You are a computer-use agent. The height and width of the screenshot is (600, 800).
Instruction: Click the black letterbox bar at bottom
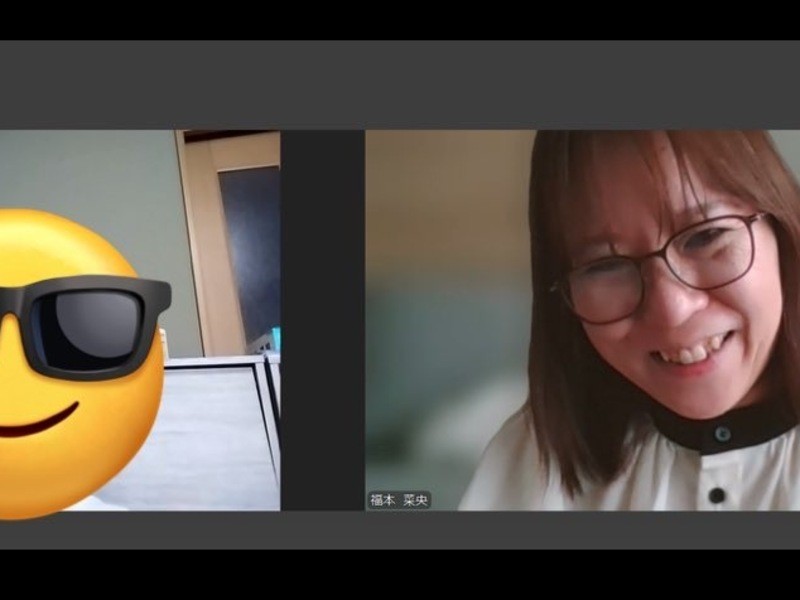400,575
